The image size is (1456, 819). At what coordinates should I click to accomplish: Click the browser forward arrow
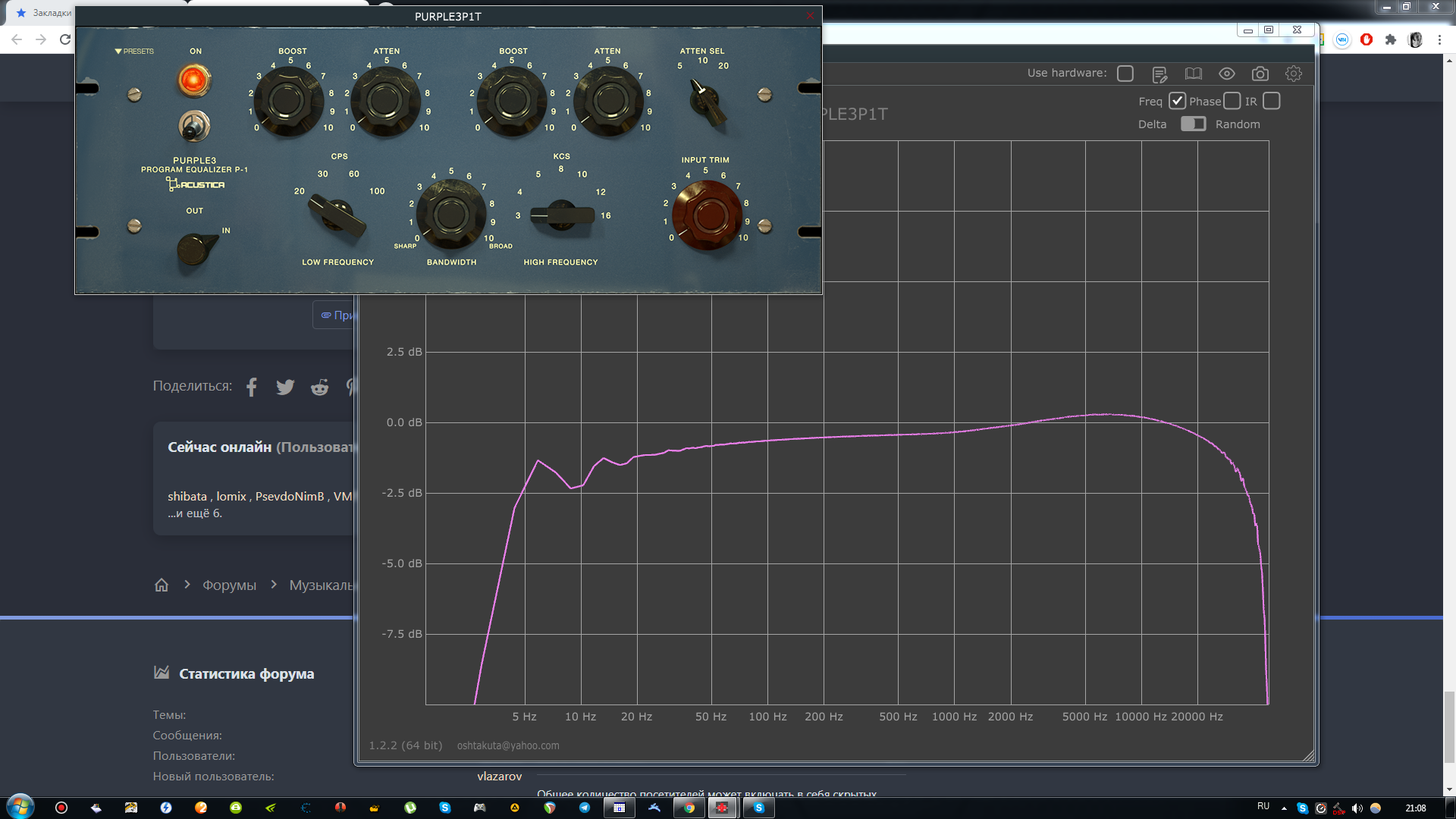[x=41, y=39]
